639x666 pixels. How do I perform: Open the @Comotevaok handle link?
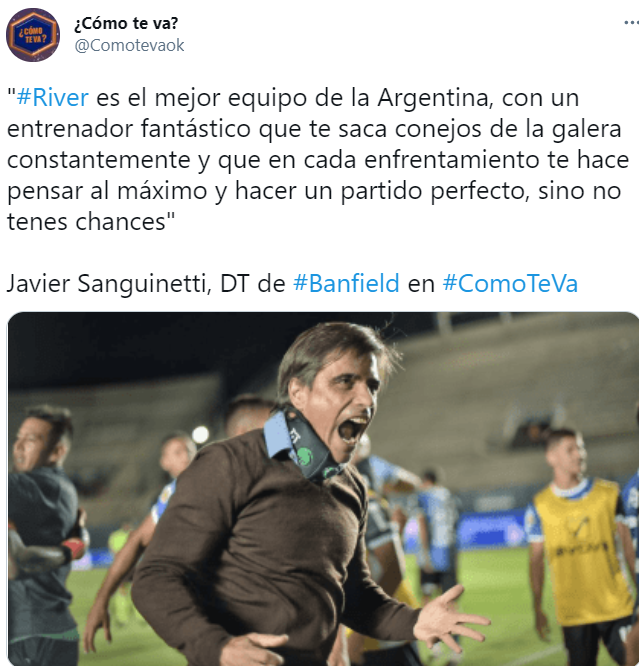[130, 45]
